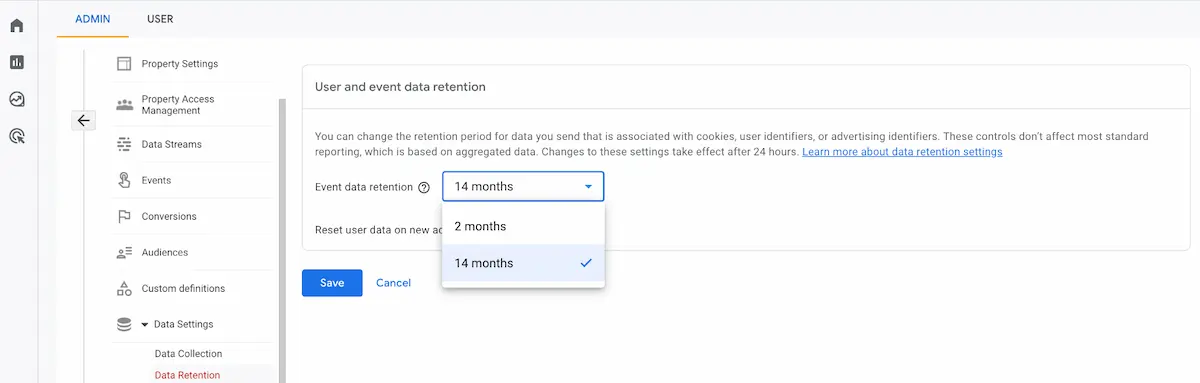Select the 2 months option

coord(523,226)
